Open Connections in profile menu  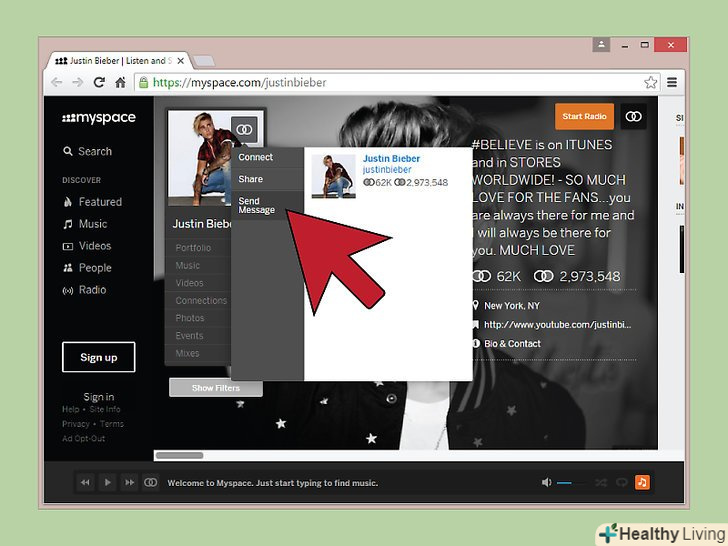click(201, 301)
